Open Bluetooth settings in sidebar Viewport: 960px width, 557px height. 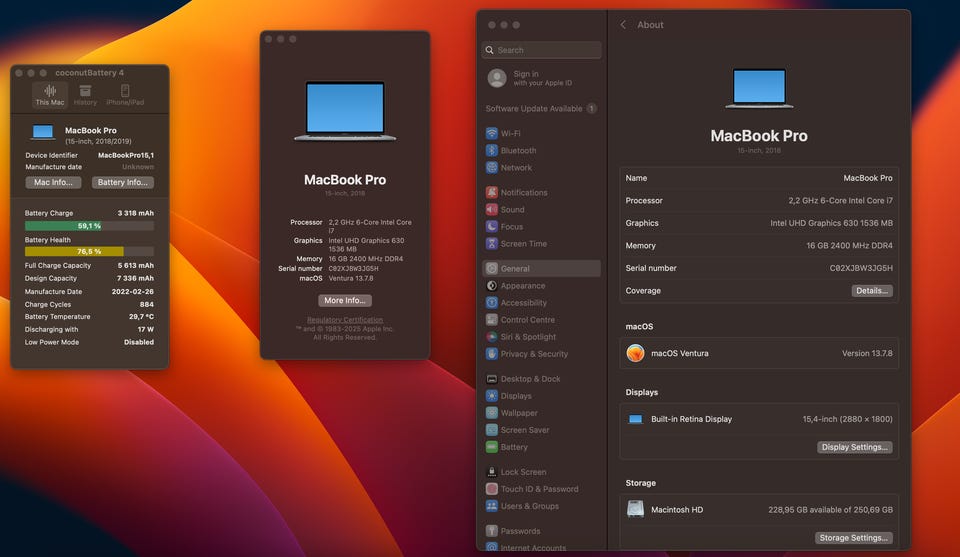(x=541, y=151)
